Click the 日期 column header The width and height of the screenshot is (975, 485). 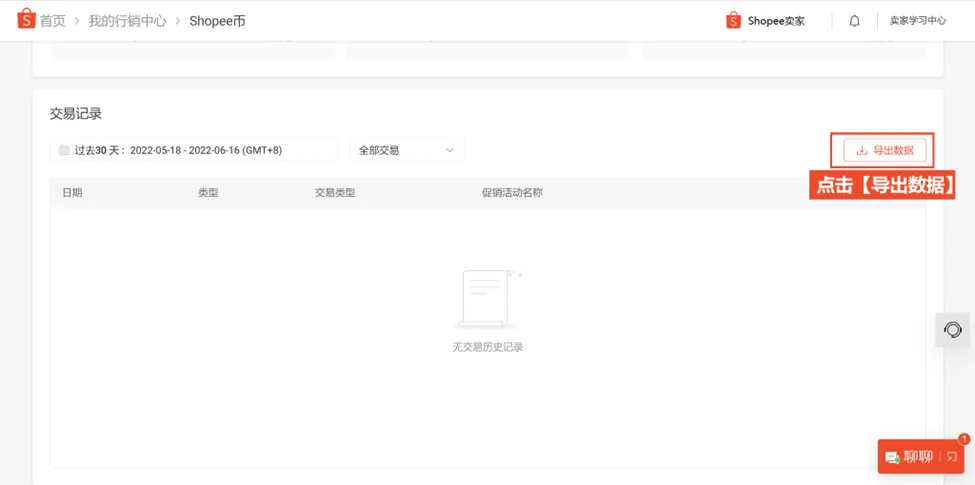coord(72,193)
